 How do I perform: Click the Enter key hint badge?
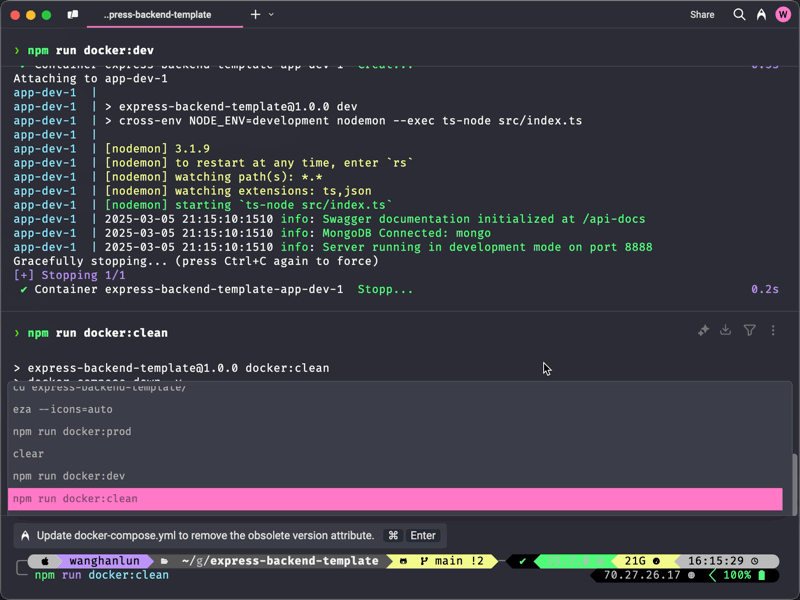click(x=423, y=536)
